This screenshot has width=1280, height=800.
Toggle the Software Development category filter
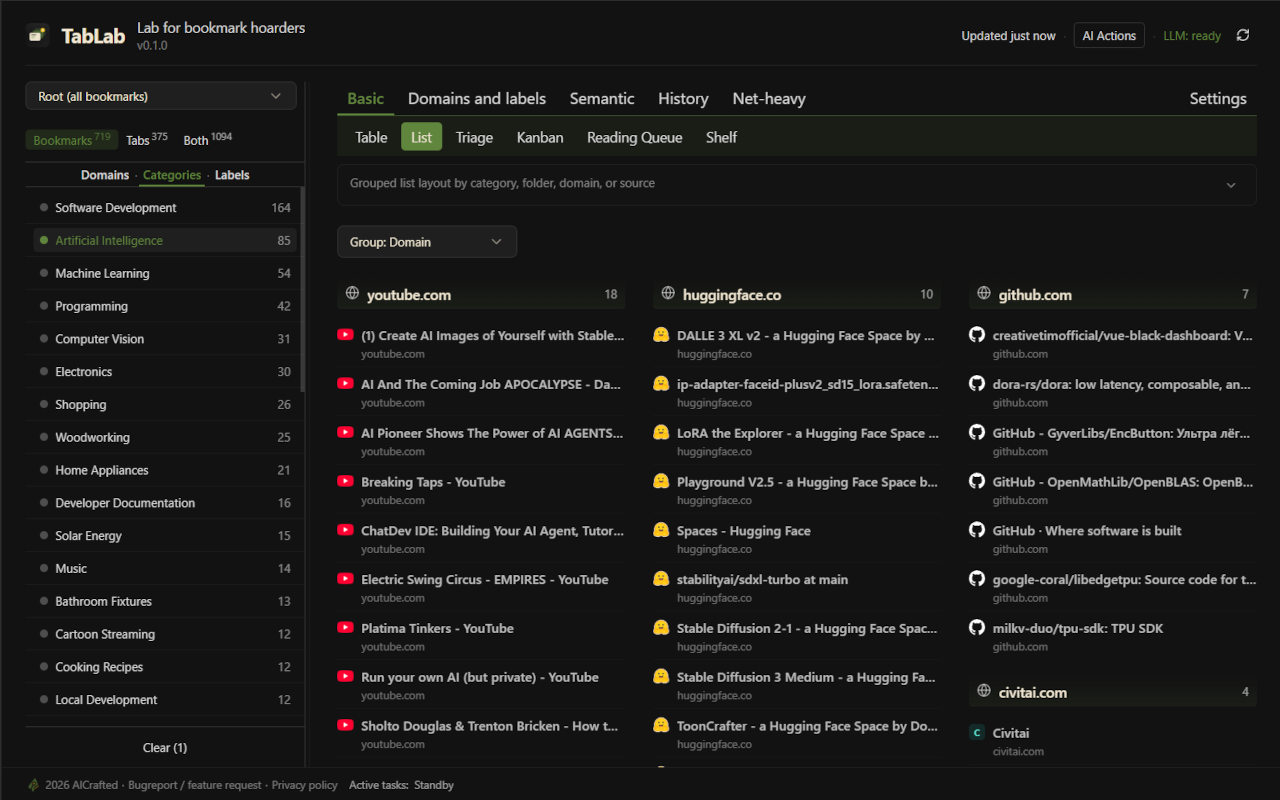point(165,207)
